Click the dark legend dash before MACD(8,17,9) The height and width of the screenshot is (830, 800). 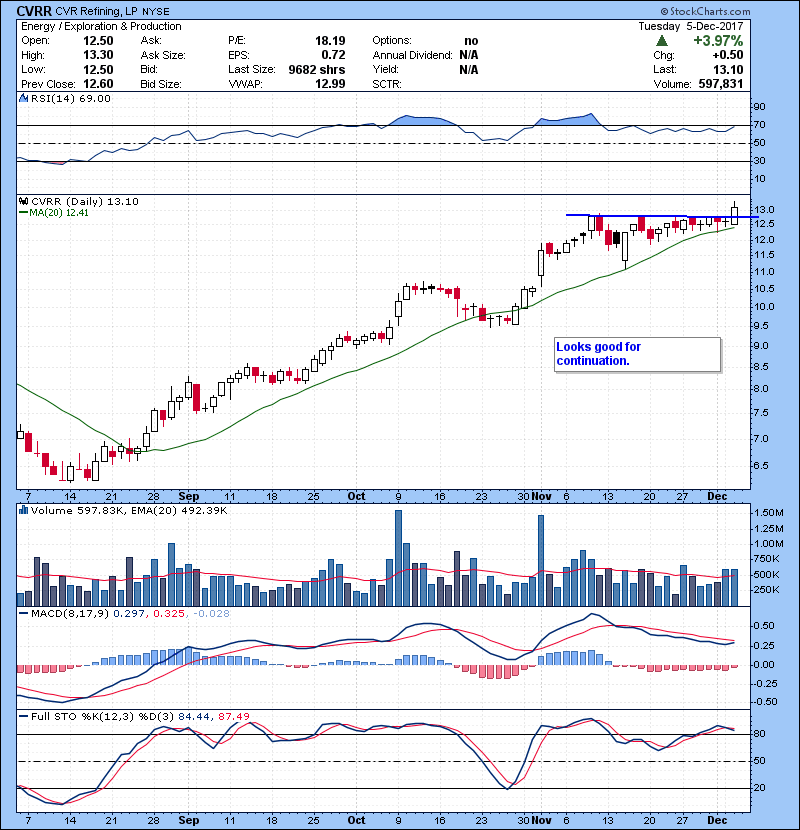23,614
